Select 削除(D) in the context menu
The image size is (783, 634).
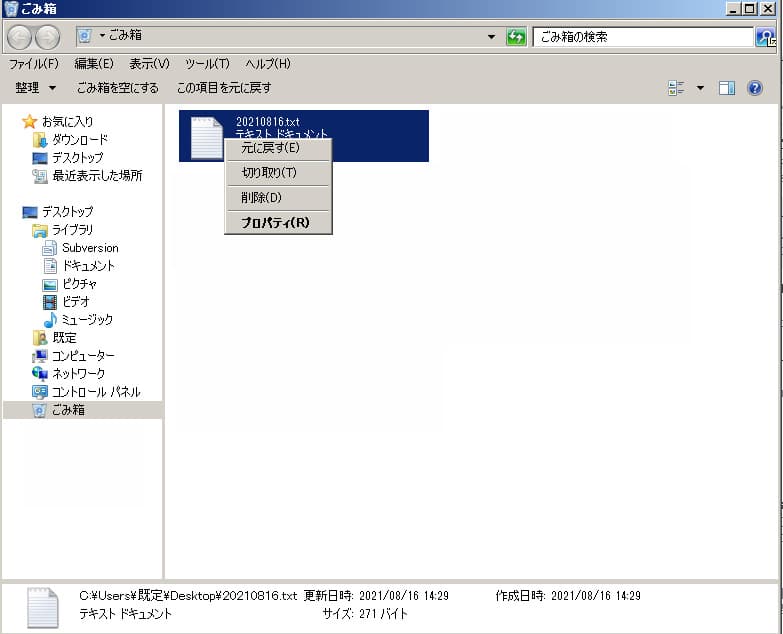pyautogui.click(x=262, y=198)
